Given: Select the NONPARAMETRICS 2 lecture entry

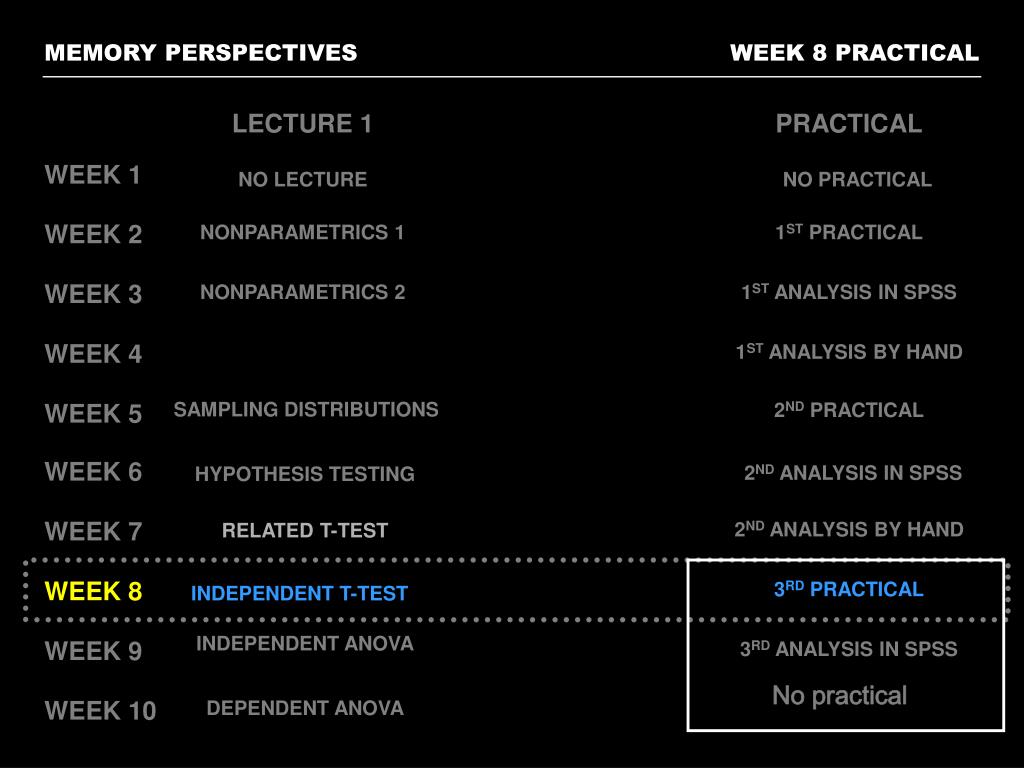Looking at the screenshot, I should [x=302, y=291].
